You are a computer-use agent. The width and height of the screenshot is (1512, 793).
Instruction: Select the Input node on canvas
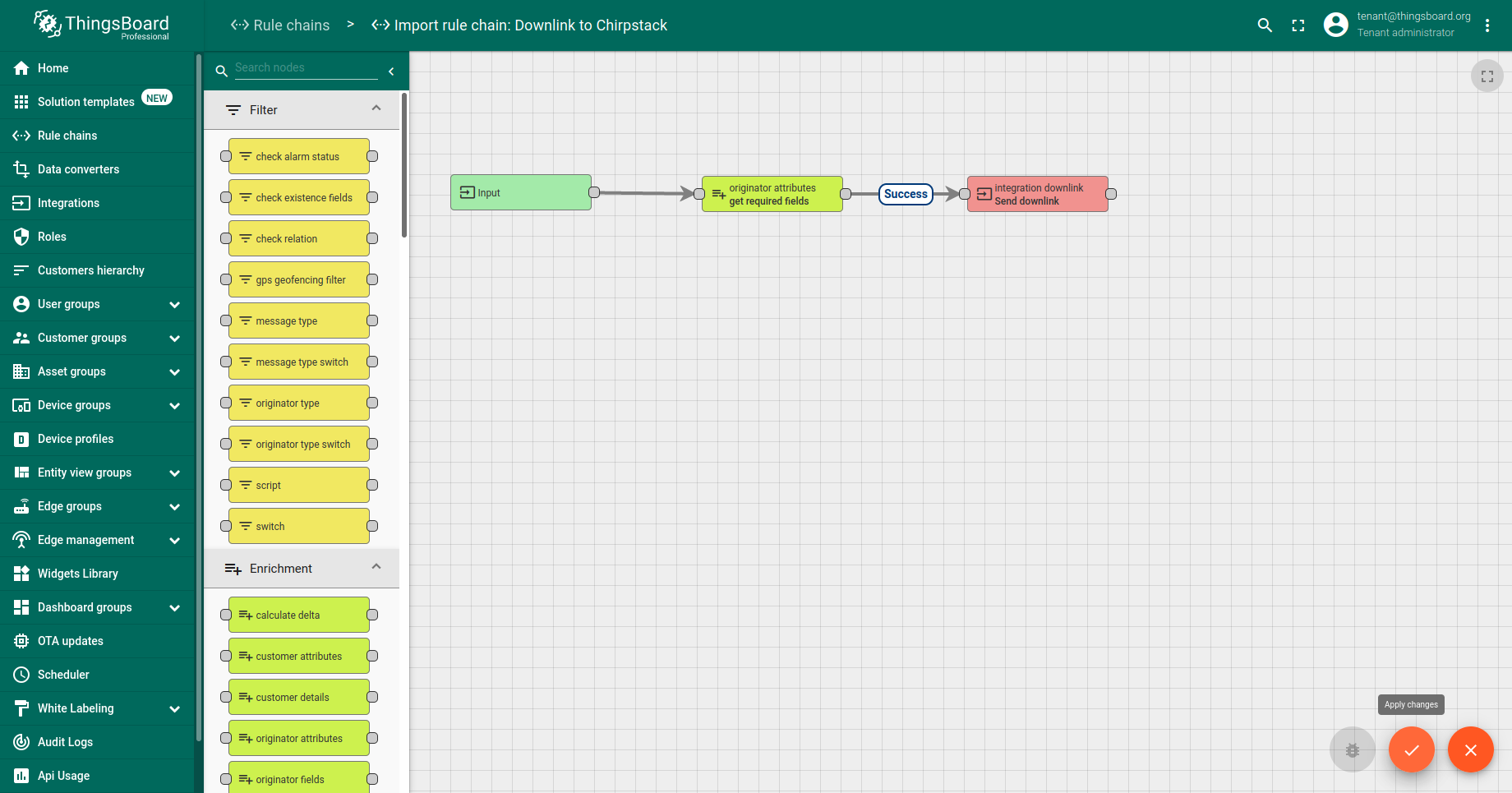(x=521, y=192)
